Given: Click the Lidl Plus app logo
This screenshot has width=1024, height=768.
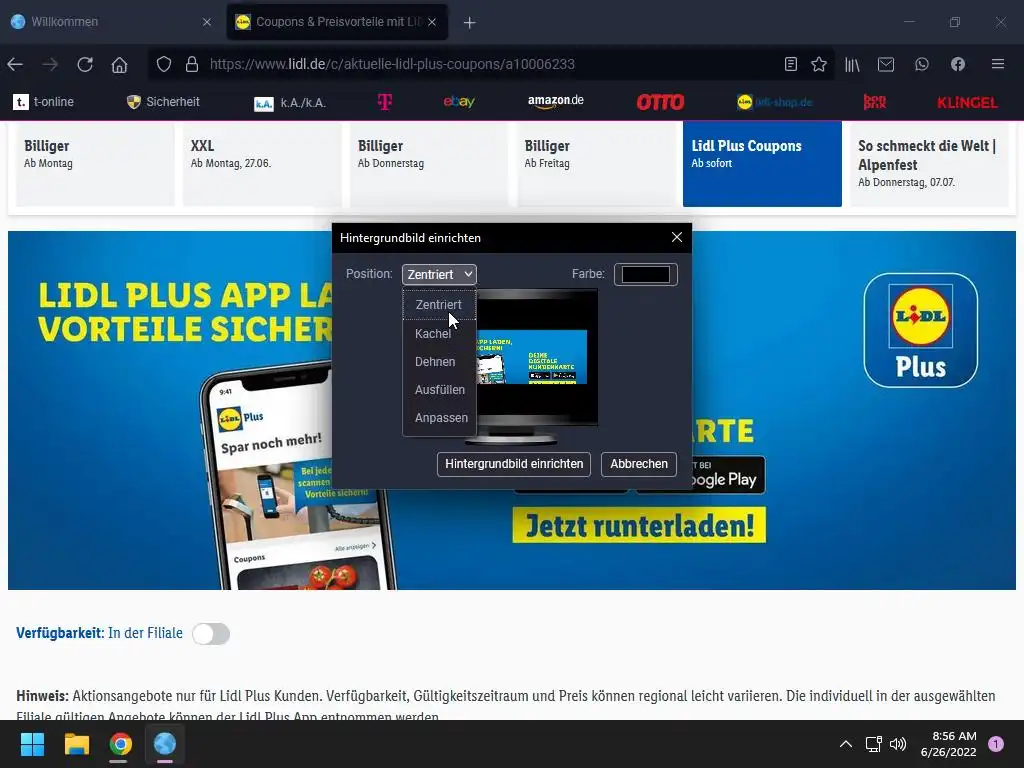Looking at the screenshot, I should tap(921, 330).
